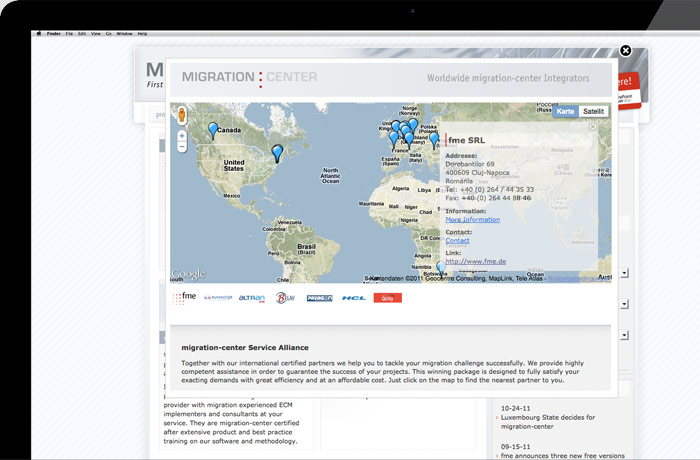This screenshot has width=700, height=460.
Task: Open the Contact link for fme SRL
Action: point(457,240)
